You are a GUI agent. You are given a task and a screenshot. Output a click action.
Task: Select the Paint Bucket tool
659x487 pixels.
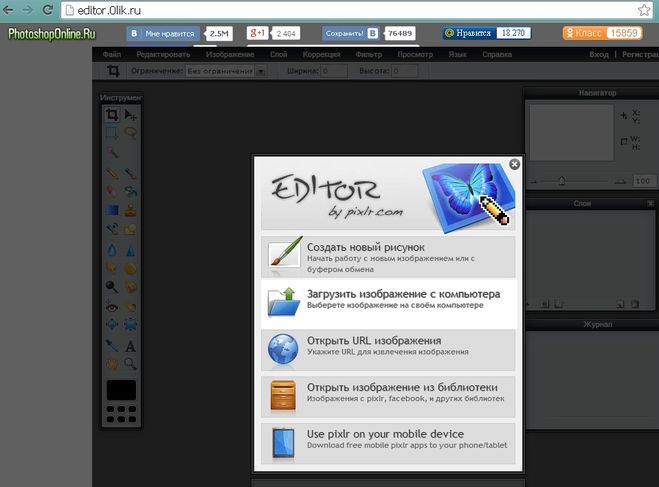point(130,192)
